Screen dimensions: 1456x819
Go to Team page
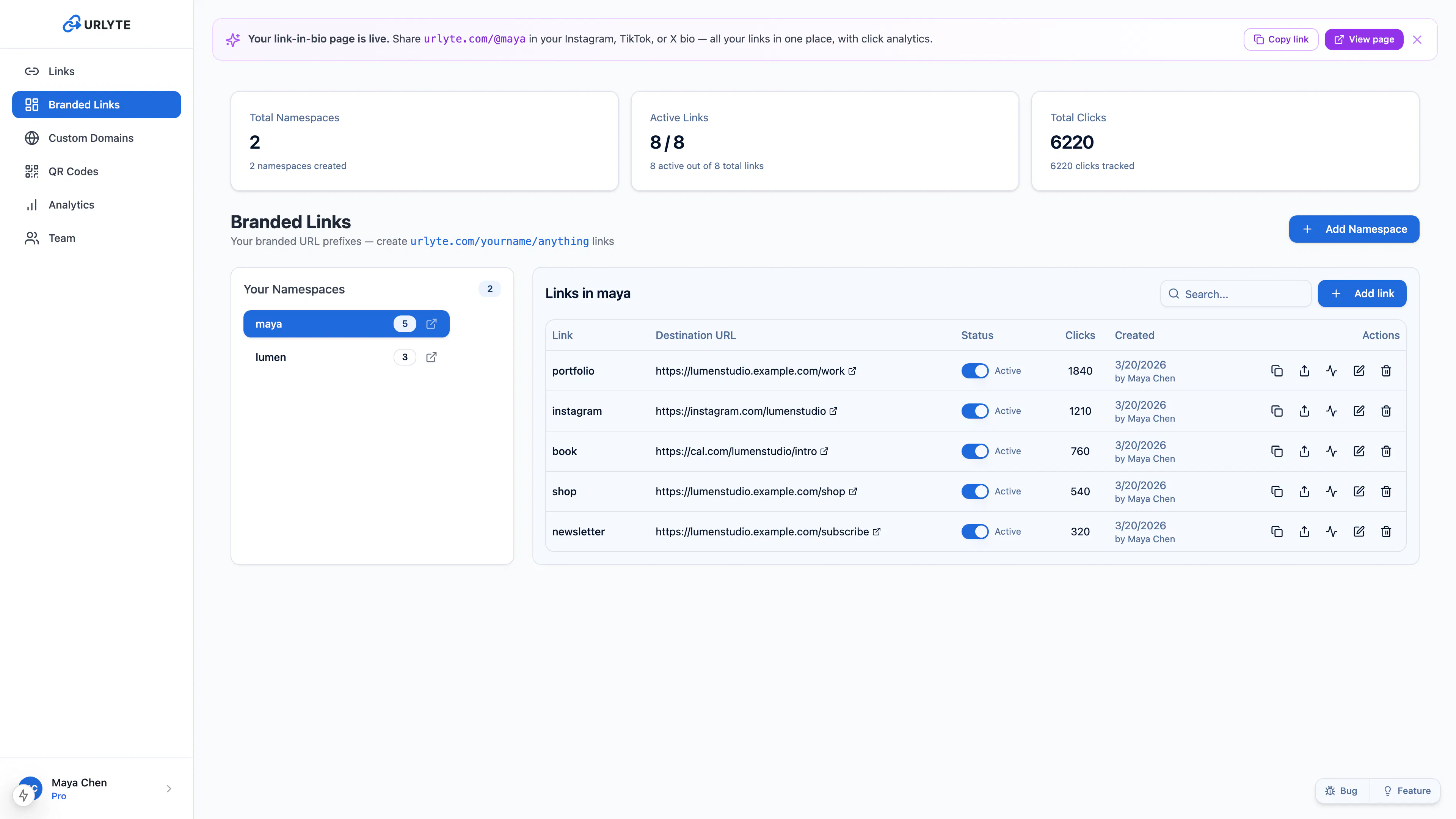coord(97,238)
